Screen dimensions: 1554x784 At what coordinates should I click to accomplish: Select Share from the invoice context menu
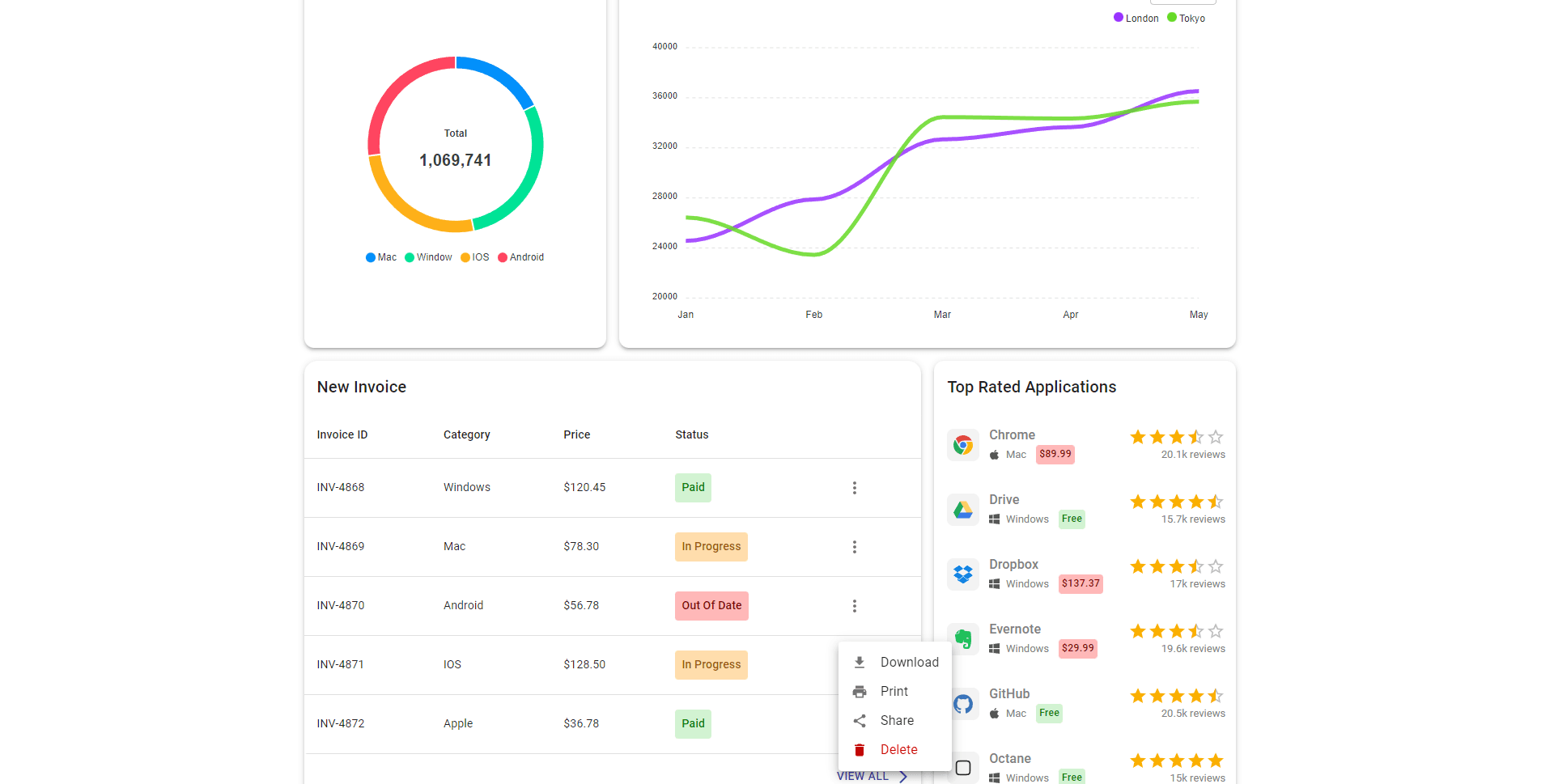tap(895, 721)
